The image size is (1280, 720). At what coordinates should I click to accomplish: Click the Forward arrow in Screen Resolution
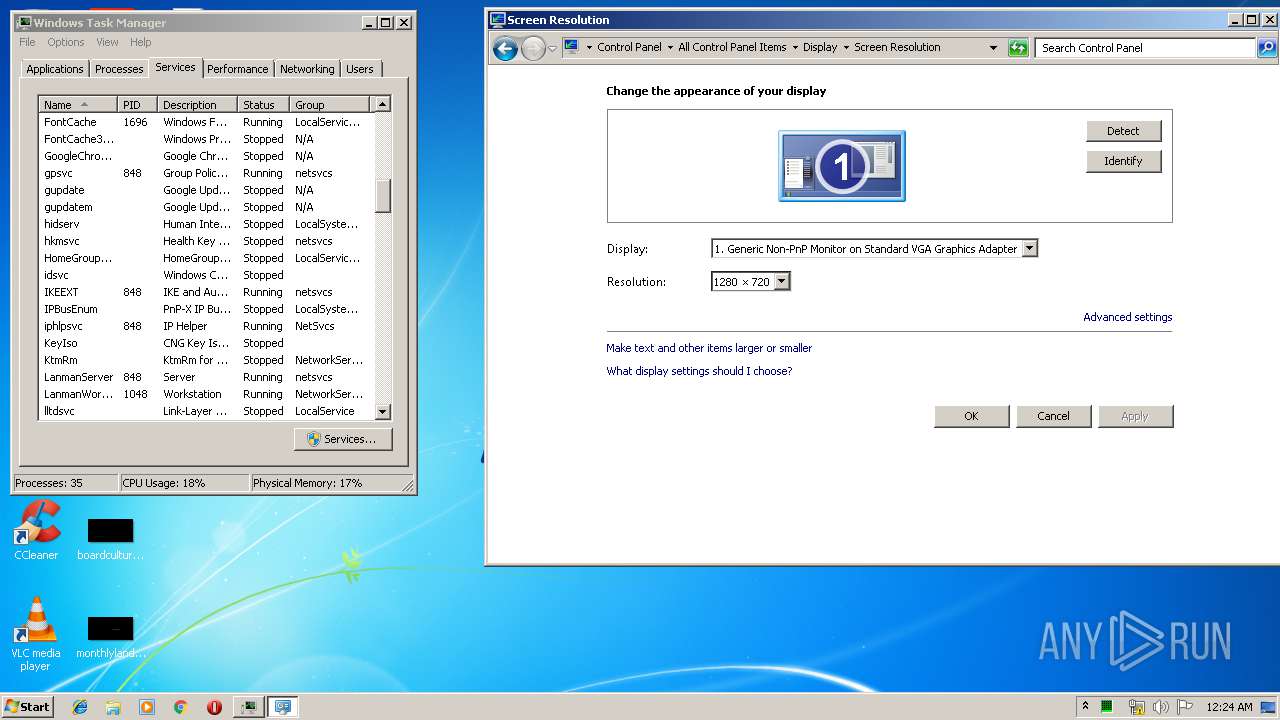tap(533, 48)
